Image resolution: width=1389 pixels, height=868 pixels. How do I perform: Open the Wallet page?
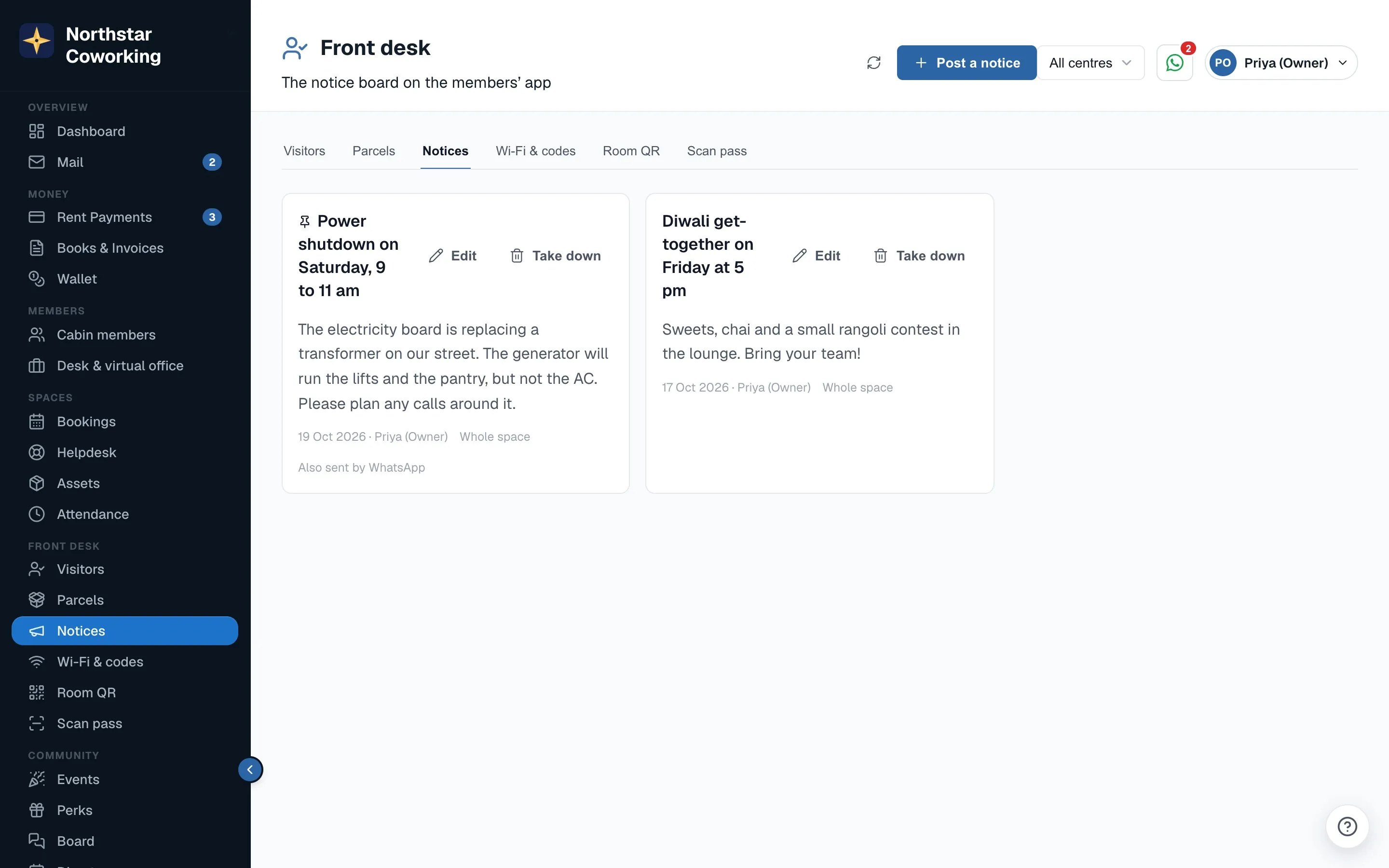pyautogui.click(x=124, y=279)
